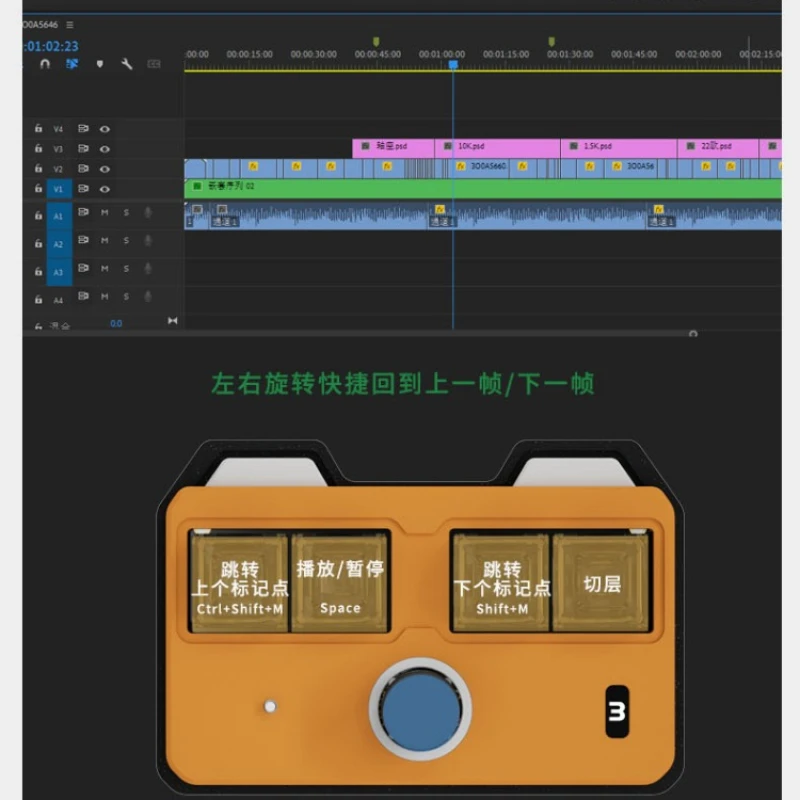
Task: Toggle lock on audio track A2
Action: tap(38, 243)
